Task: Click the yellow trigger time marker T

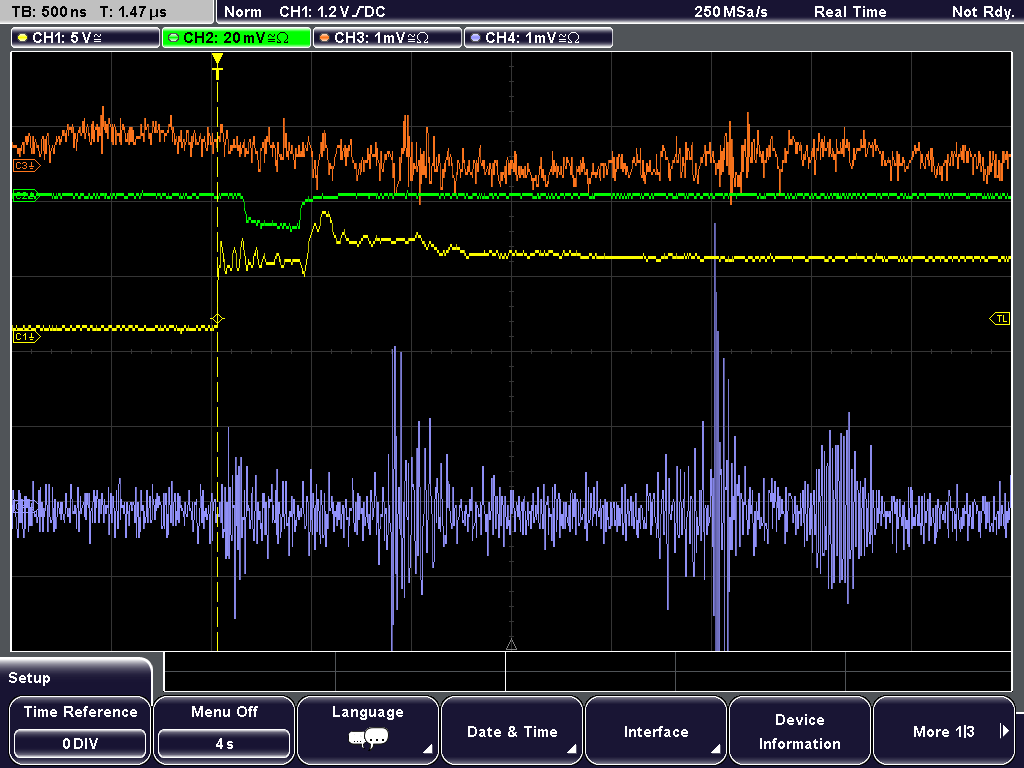Action: click(217, 66)
